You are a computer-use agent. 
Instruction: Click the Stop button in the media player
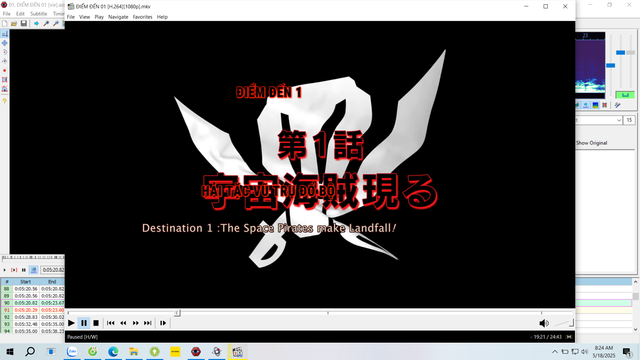point(96,323)
